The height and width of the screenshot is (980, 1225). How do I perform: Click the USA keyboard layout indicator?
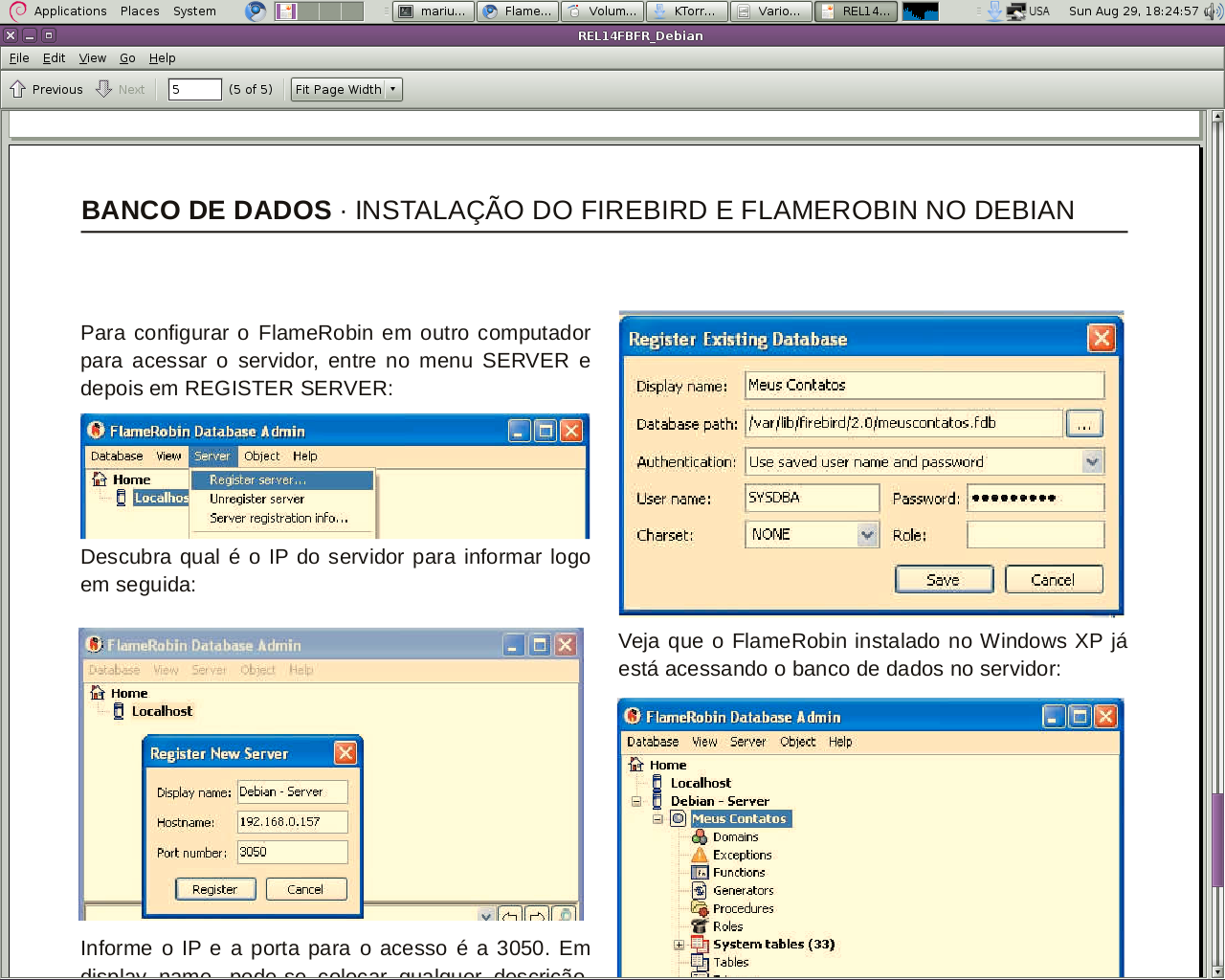[x=1039, y=11]
